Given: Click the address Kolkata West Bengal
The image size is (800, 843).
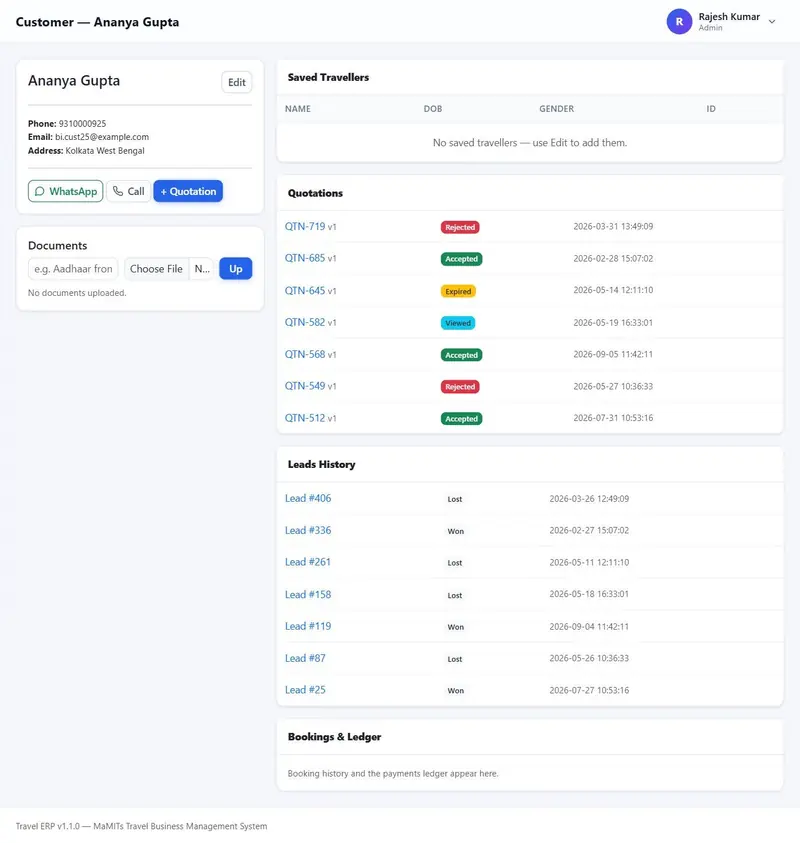Looking at the screenshot, I should click(105, 151).
